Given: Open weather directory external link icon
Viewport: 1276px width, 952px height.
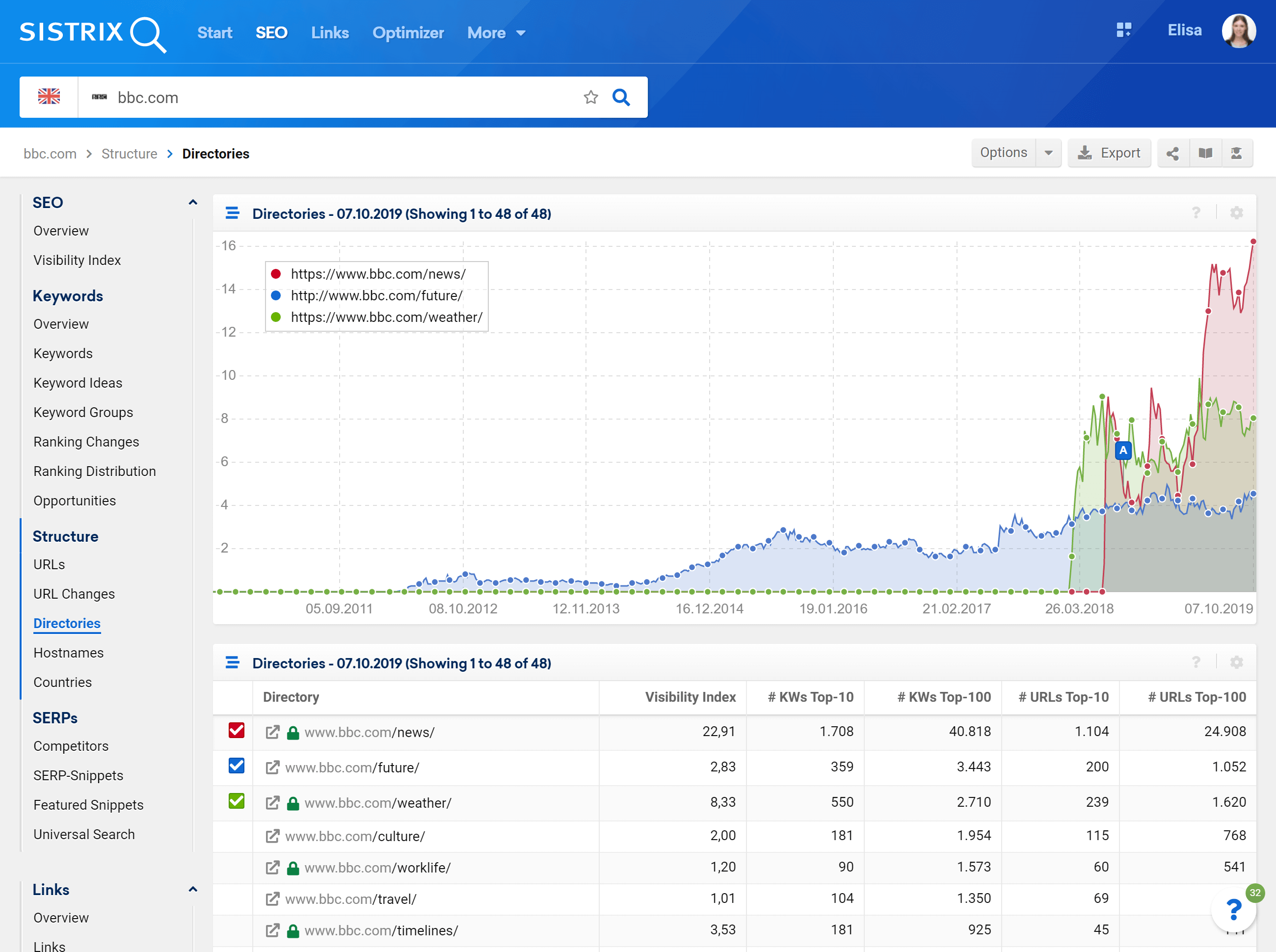Looking at the screenshot, I should [x=272, y=803].
